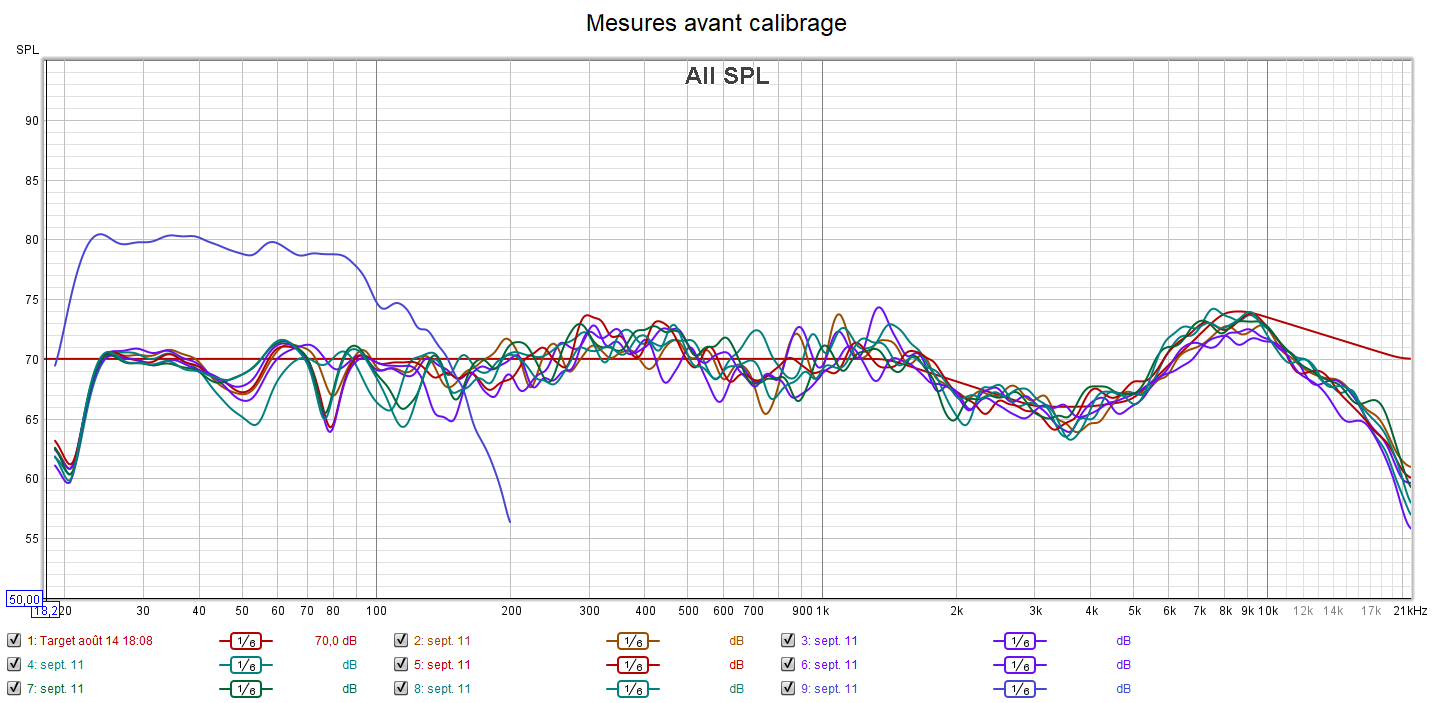1433x703 pixels.
Task: Click the 50,00 SPL axis limit field
Action: coord(24,599)
